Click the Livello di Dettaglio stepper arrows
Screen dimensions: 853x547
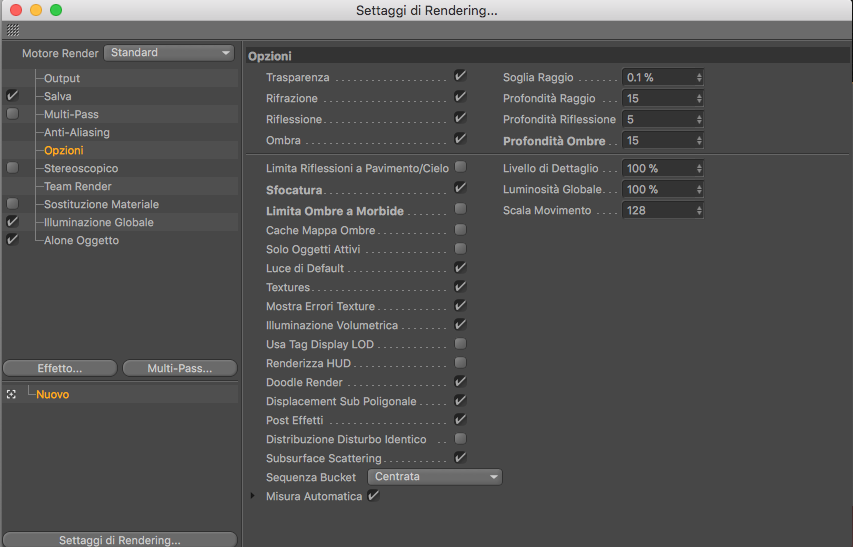point(699,169)
